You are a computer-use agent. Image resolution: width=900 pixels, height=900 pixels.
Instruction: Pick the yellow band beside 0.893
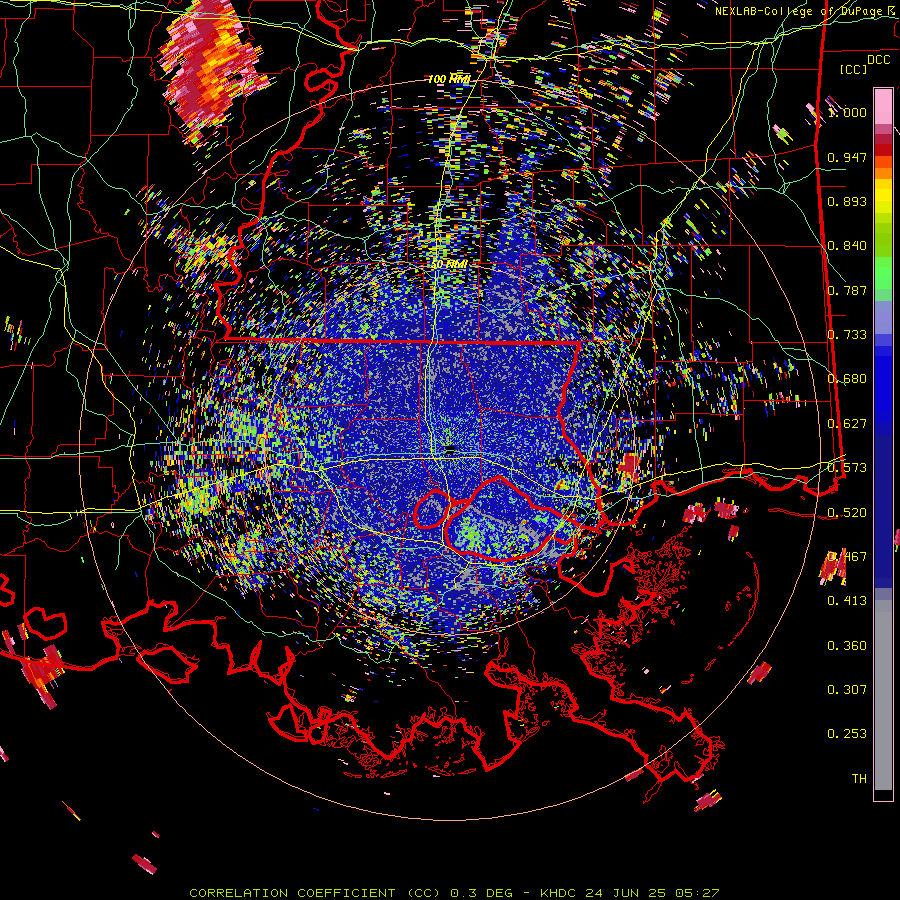(x=883, y=197)
